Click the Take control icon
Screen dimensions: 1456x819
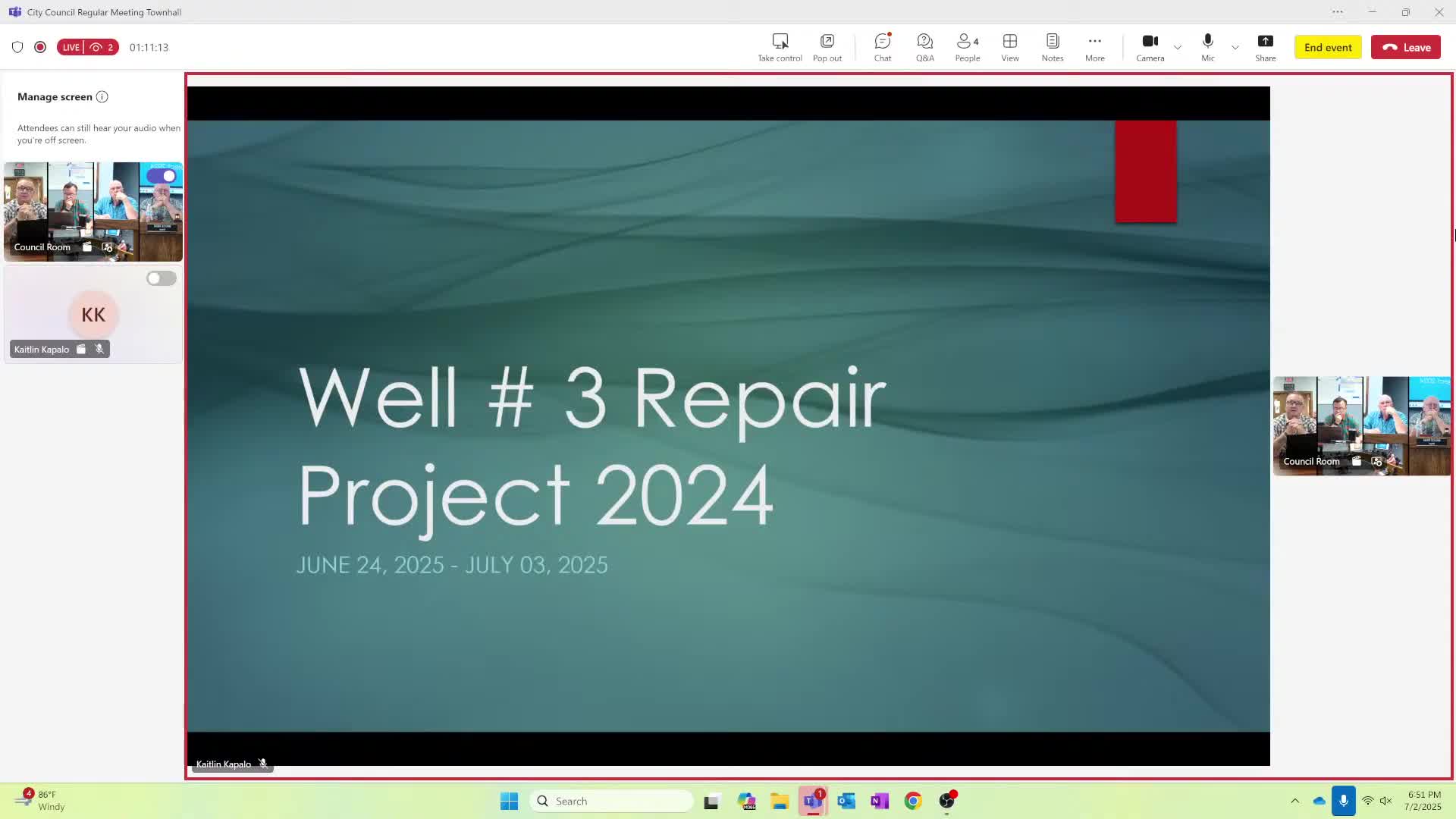pos(780,47)
